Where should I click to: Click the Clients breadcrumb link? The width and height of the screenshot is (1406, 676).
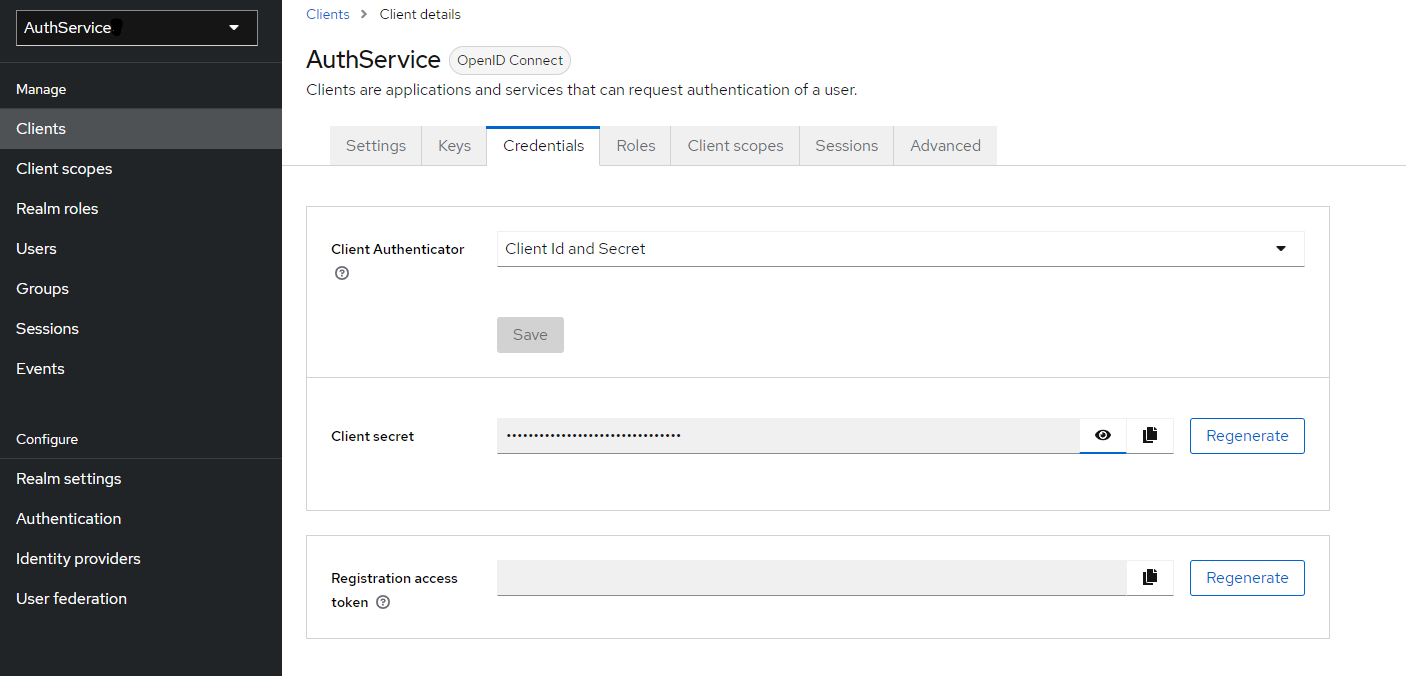pos(328,14)
